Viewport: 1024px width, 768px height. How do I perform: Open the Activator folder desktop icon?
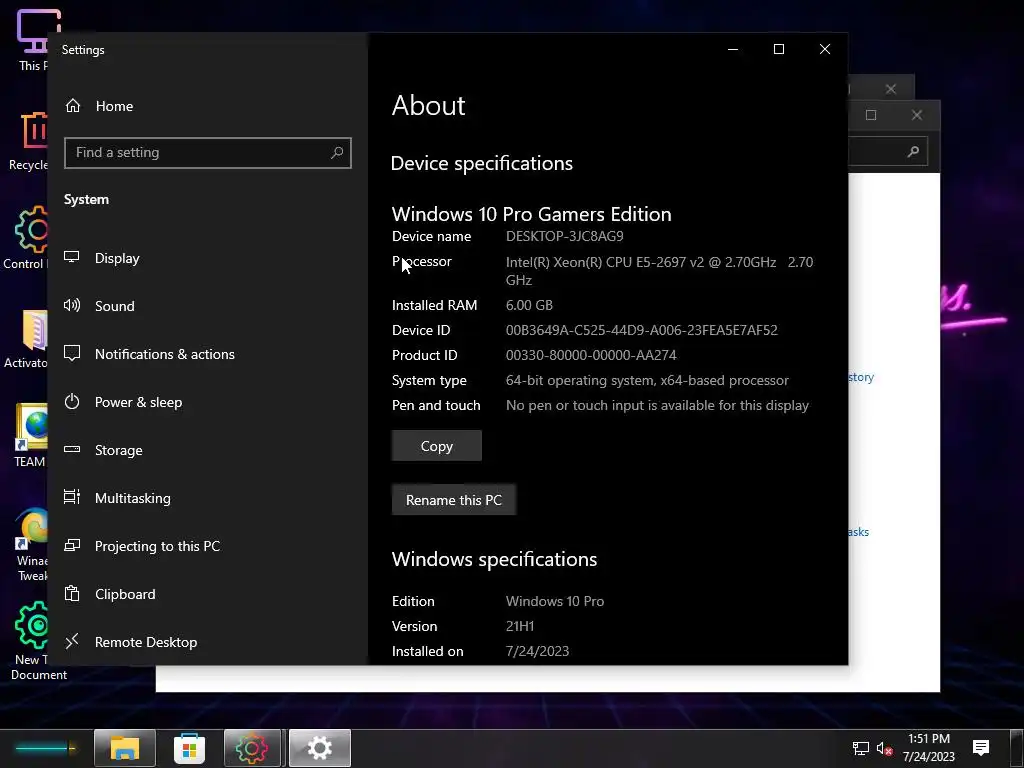coord(26,340)
